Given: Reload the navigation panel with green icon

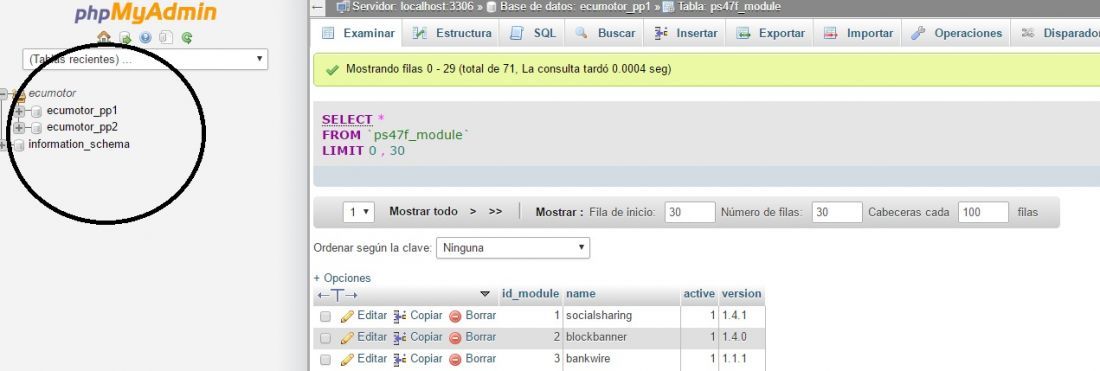Looking at the screenshot, I should coord(187,38).
